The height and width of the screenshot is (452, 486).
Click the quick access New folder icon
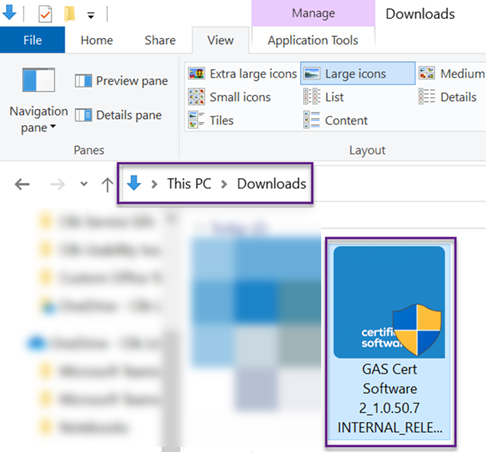pos(69,14)
